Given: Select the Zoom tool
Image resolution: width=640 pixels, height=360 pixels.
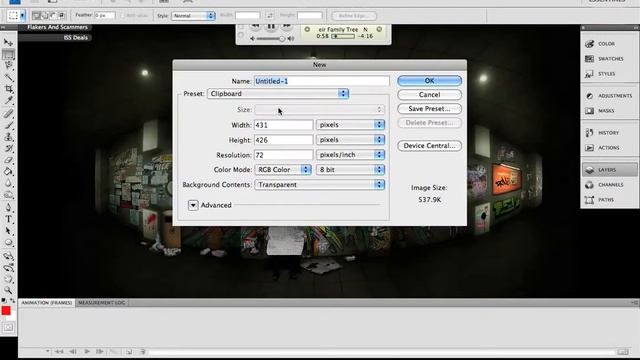Looking at the screenshot, I should [8, 290].
